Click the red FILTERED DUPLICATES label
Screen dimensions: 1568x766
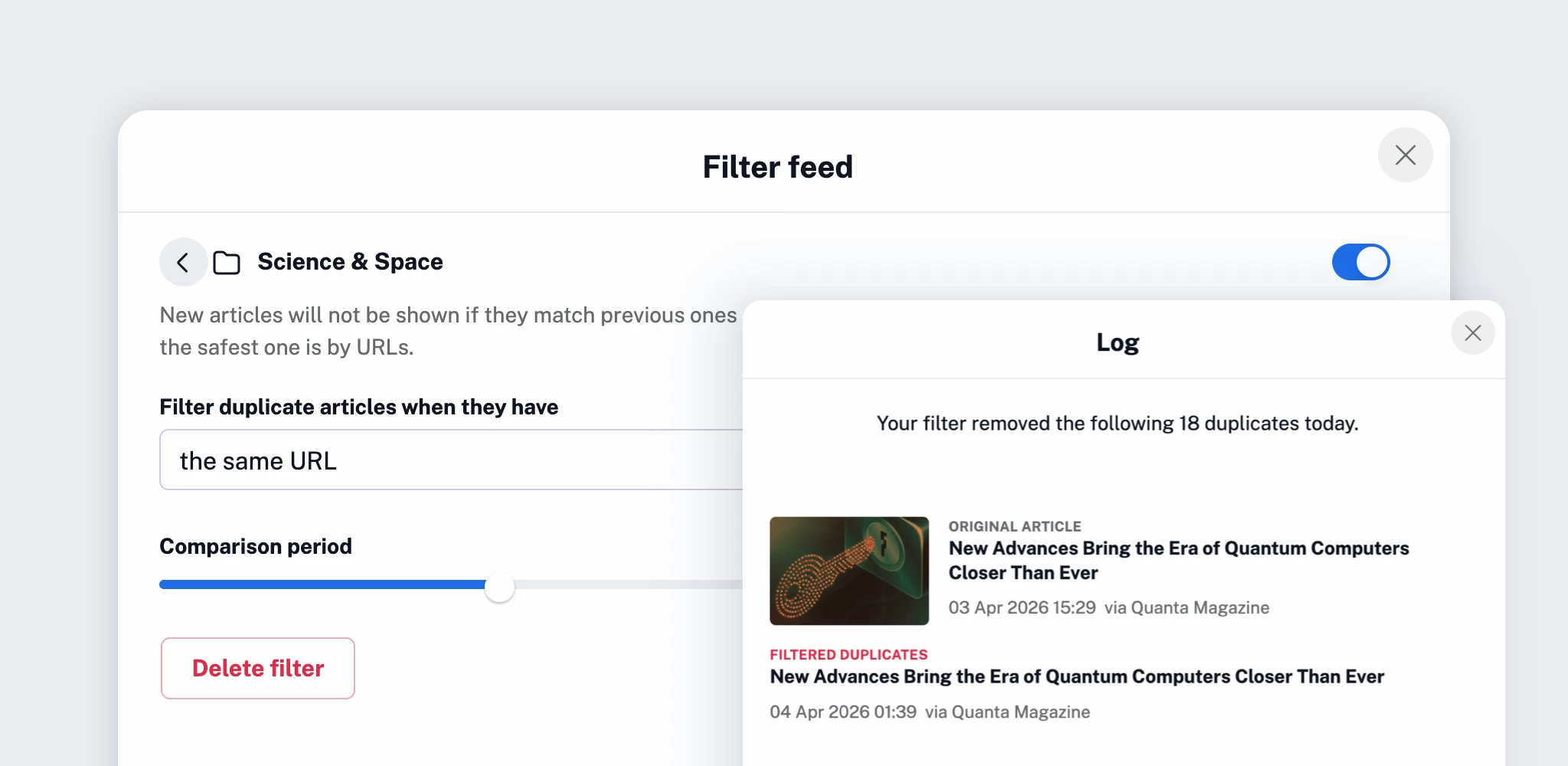848,655
